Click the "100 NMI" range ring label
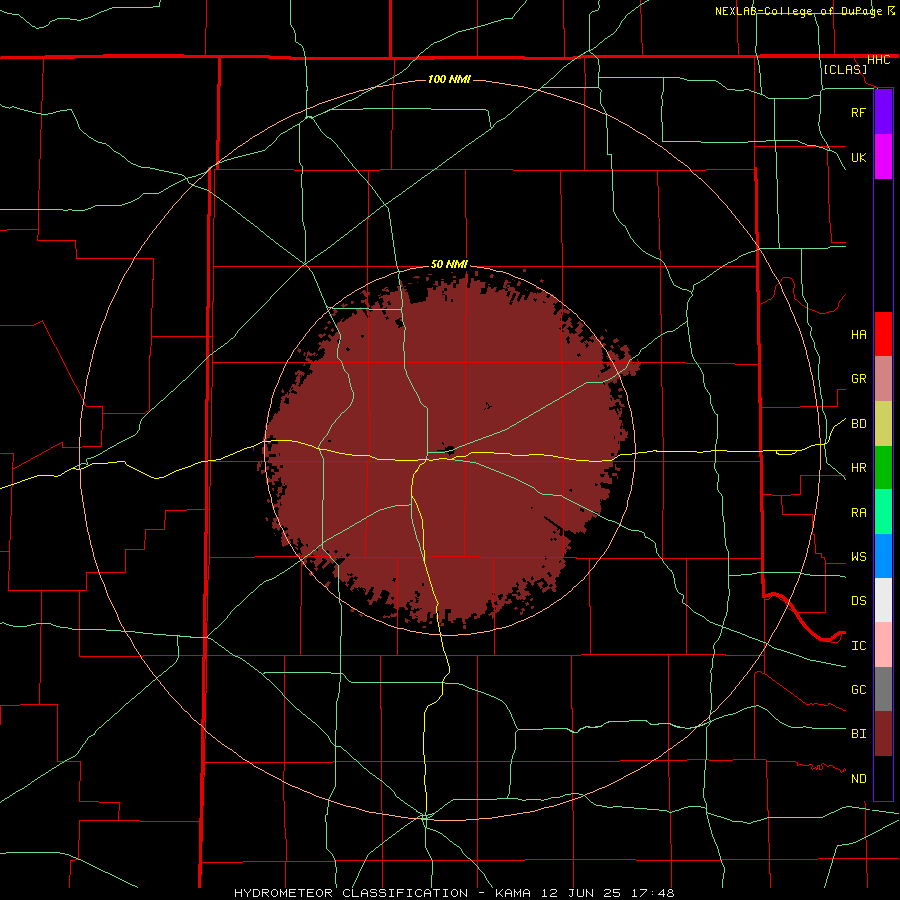This screenshot has width=900, height=900. (x=449, y=79)
